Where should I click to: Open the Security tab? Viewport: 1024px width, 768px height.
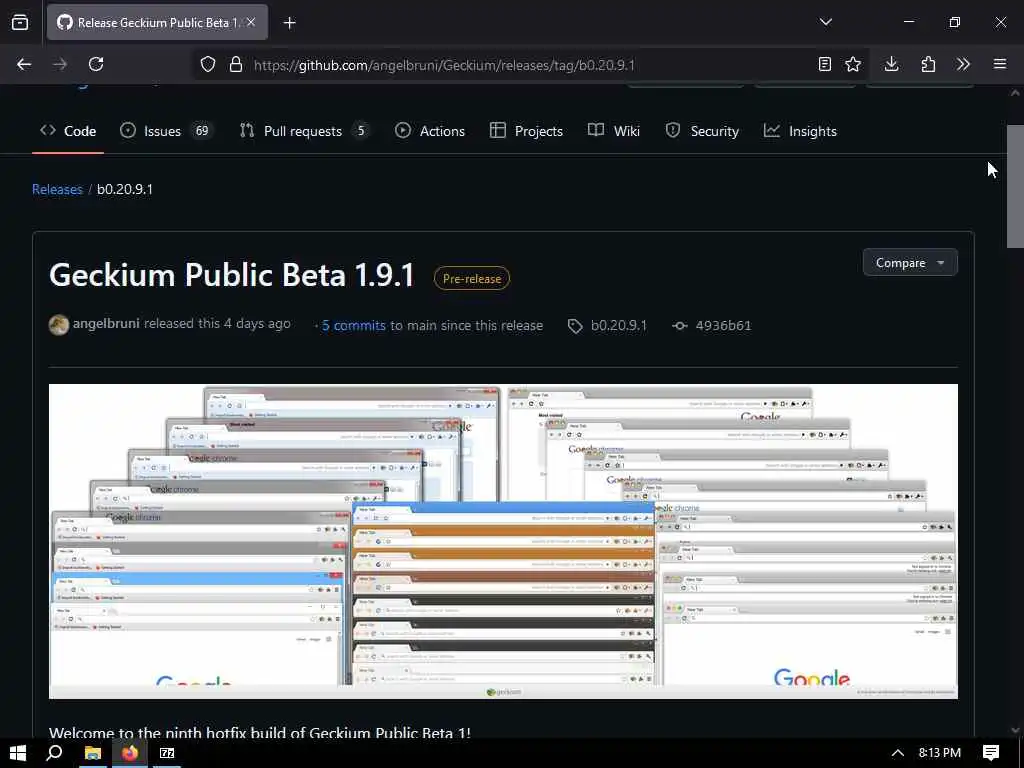(x=702, y=131)
